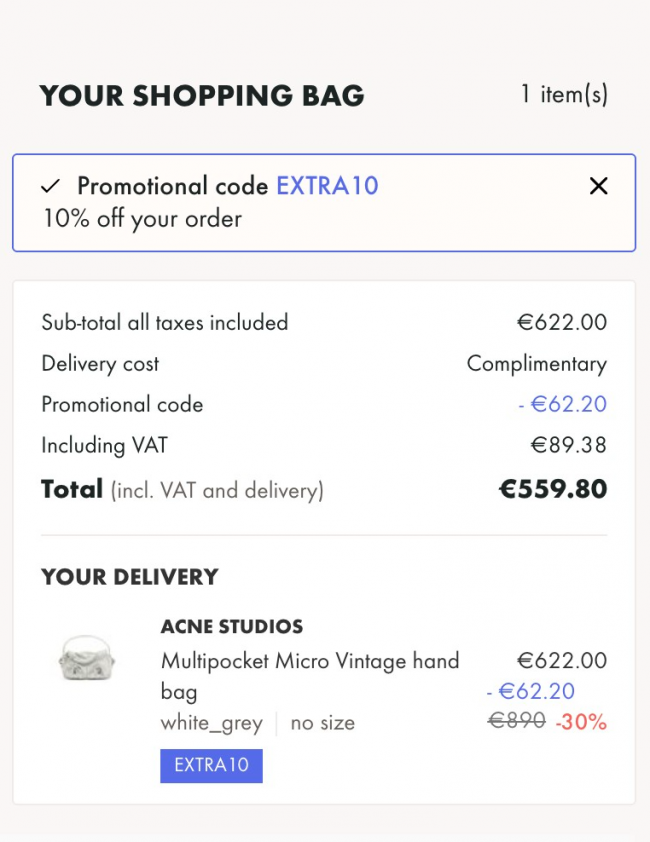650x842 pixels.
Task: Click the 1 item(s) count
Action: tap(564, 95)
